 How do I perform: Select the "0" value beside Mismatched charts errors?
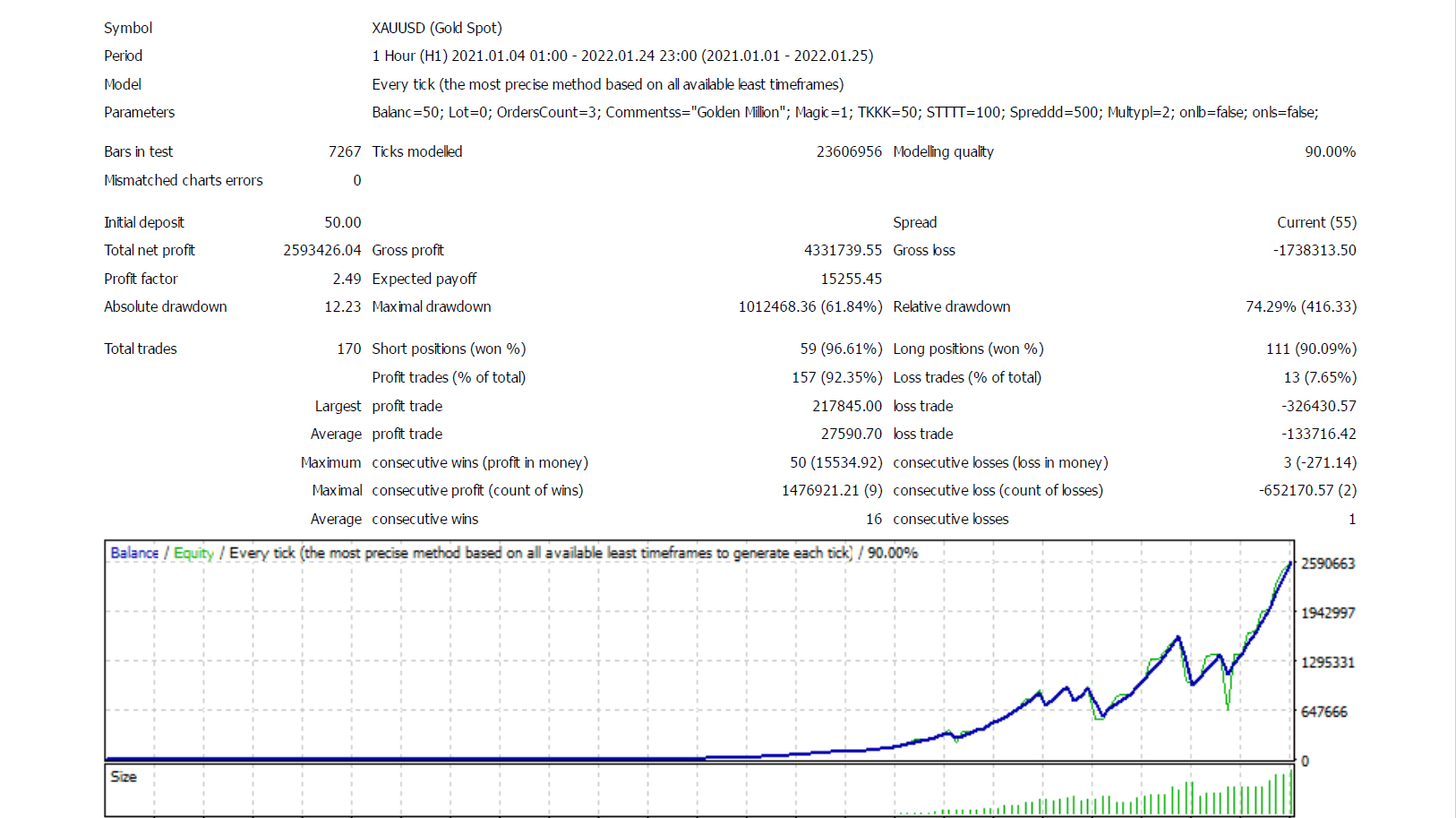point(357,180)
